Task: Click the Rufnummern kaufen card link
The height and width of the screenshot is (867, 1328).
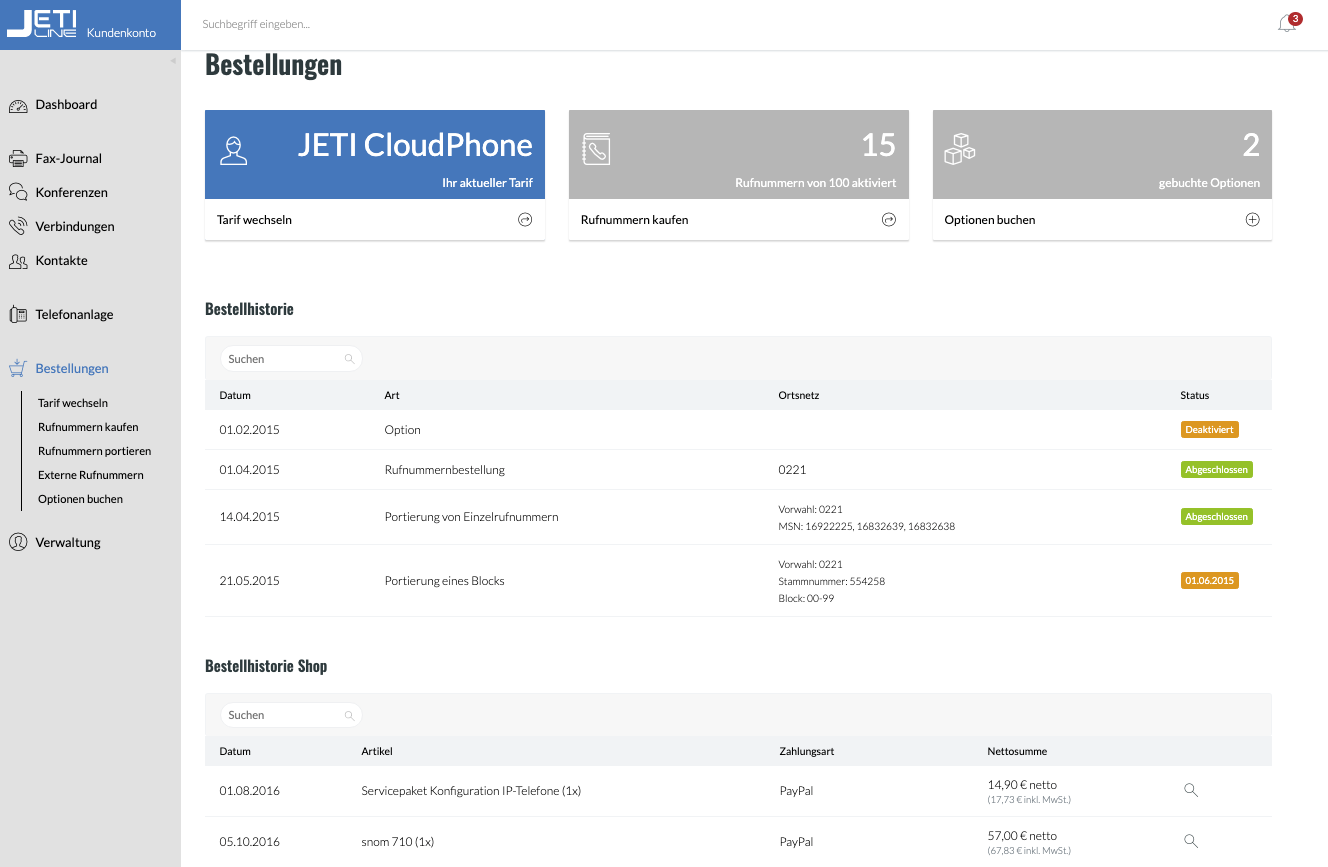Action: [739, 220]
